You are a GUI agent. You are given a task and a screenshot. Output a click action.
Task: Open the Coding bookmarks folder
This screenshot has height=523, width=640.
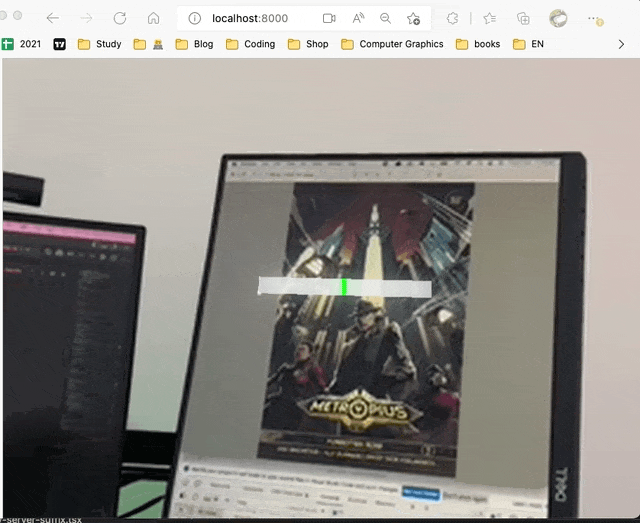[x=250, y=44]
